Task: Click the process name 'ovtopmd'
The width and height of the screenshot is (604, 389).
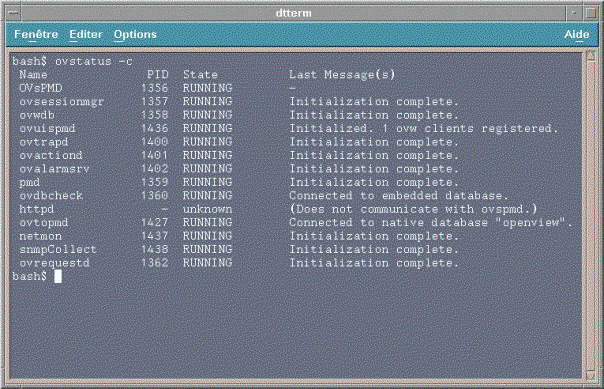Action: (x=44, y=223)
